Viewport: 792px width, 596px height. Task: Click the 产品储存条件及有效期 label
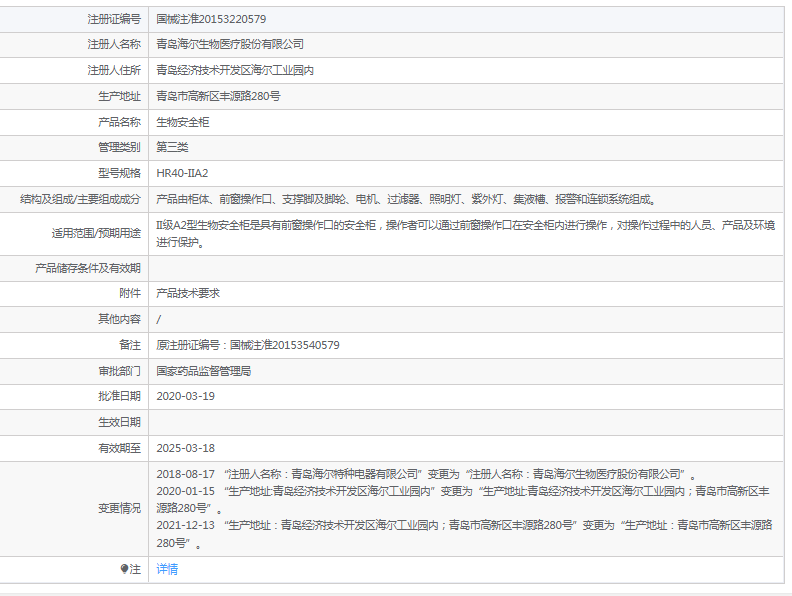[x=88, y=268]
